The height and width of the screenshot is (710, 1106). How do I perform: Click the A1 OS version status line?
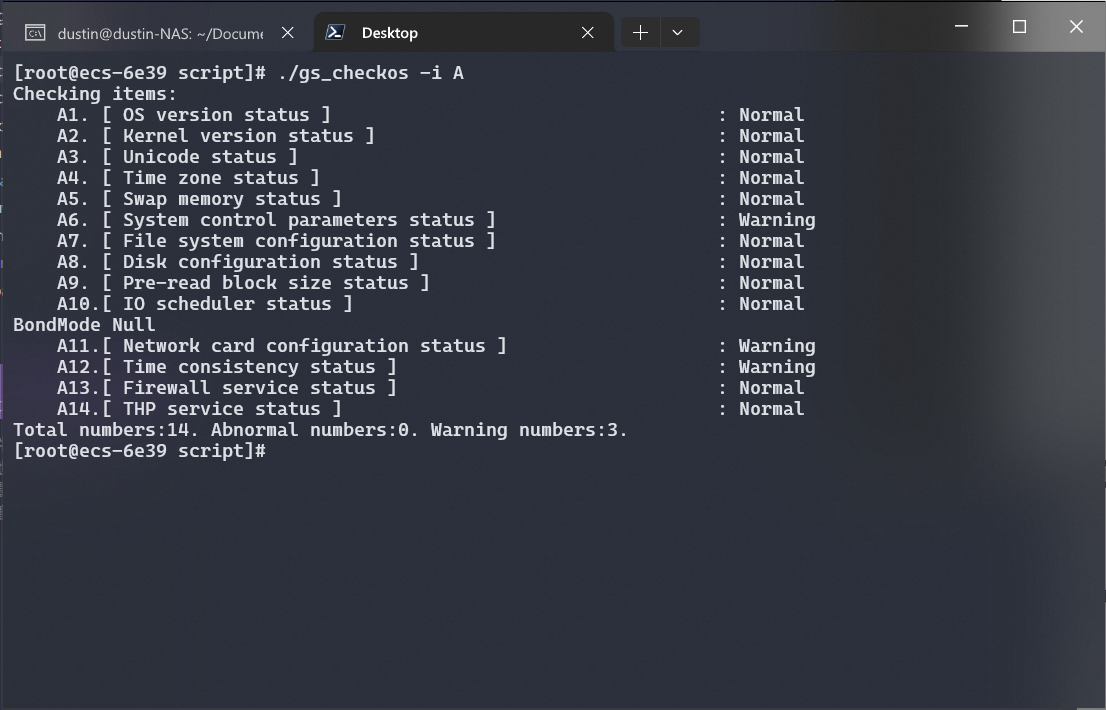(225, 115)
